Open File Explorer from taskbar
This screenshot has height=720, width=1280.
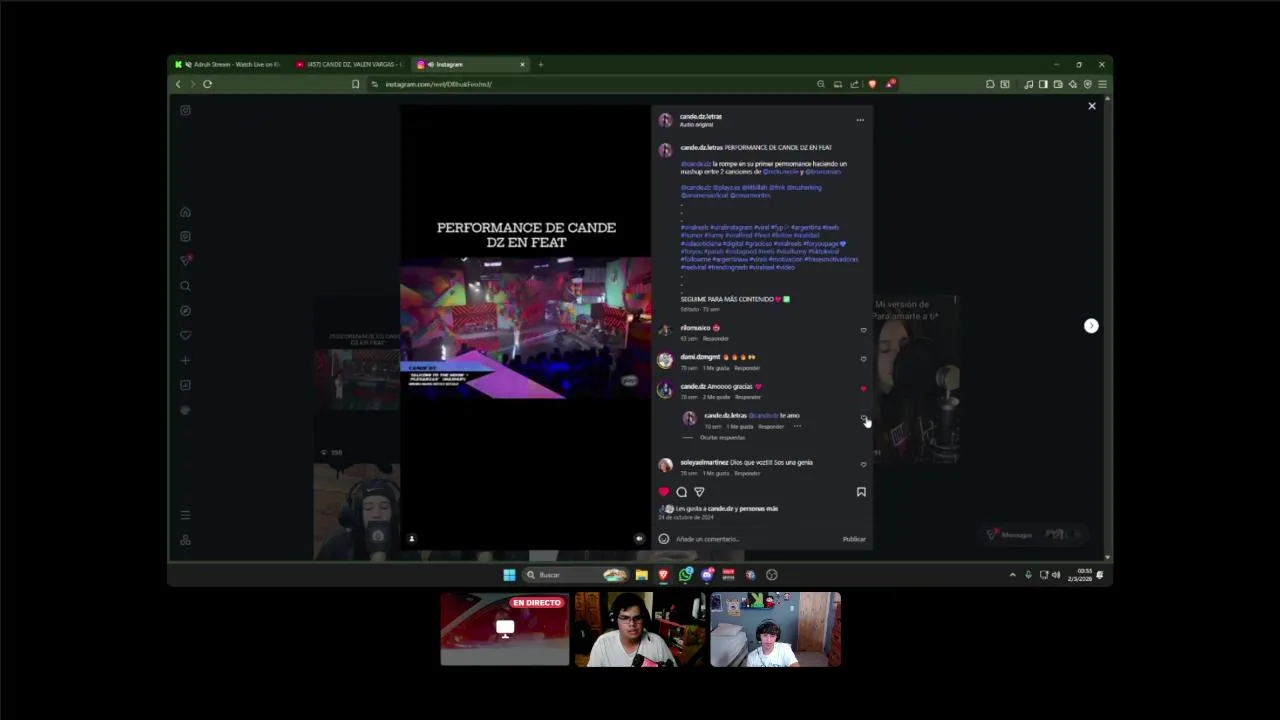click(641, 575)
